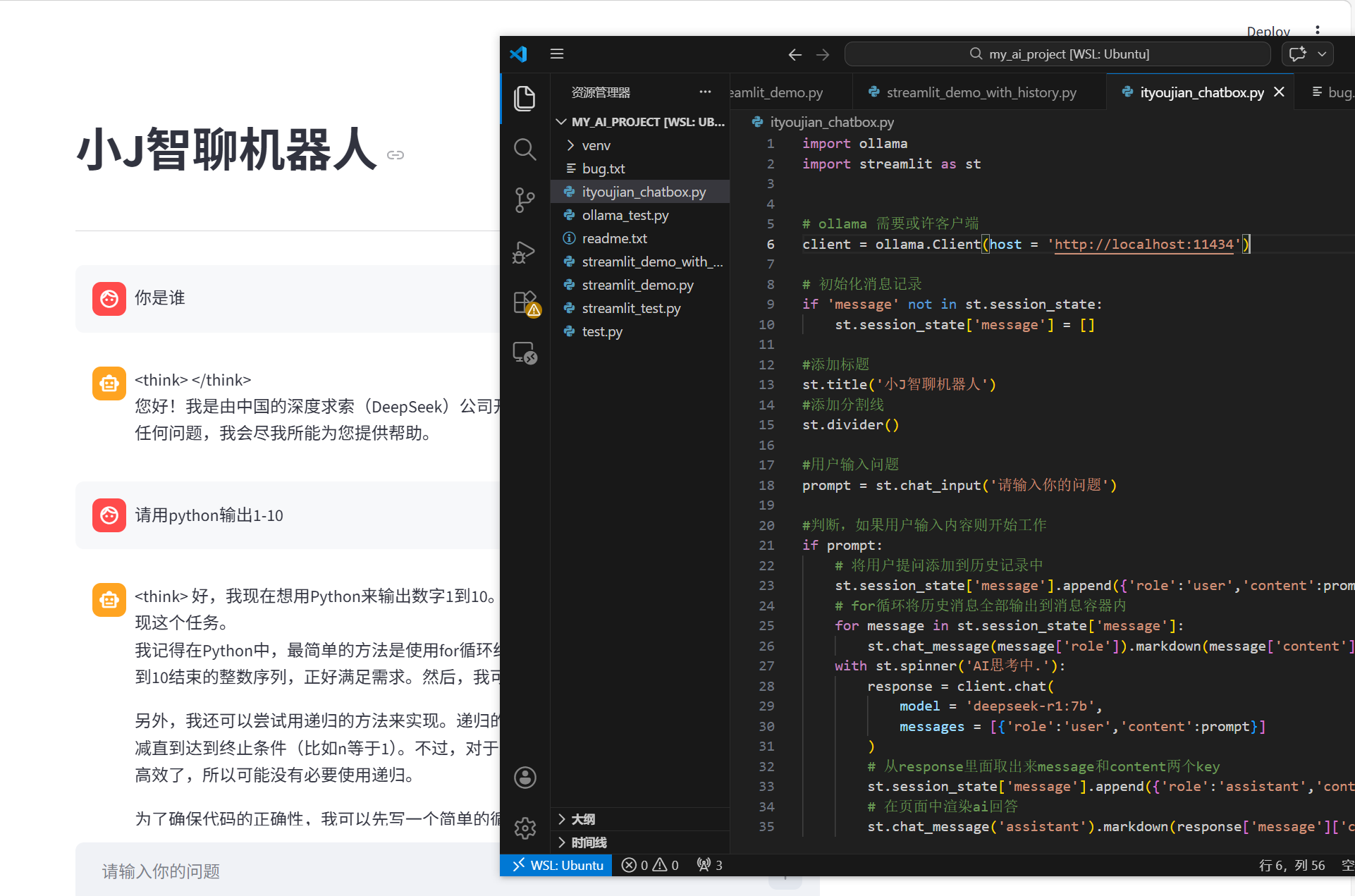Click the breadcrumb ityoujian_chatbox.py above the editor
Viewport: 1355px width, 896px height.
pyautogui.click(x=832, y=122)
